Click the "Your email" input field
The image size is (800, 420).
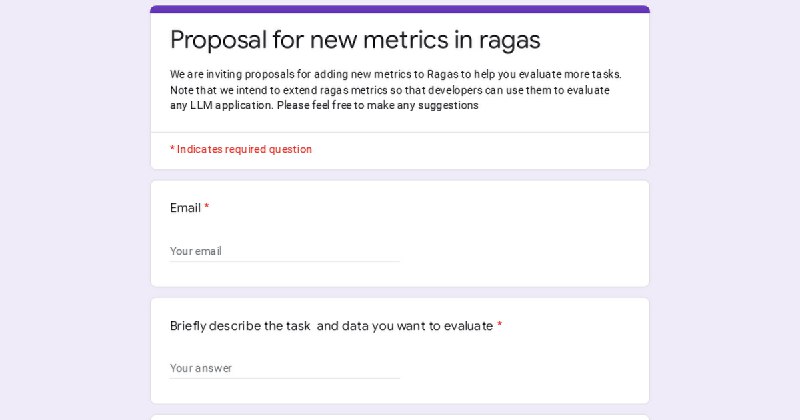tap(285, 251)
